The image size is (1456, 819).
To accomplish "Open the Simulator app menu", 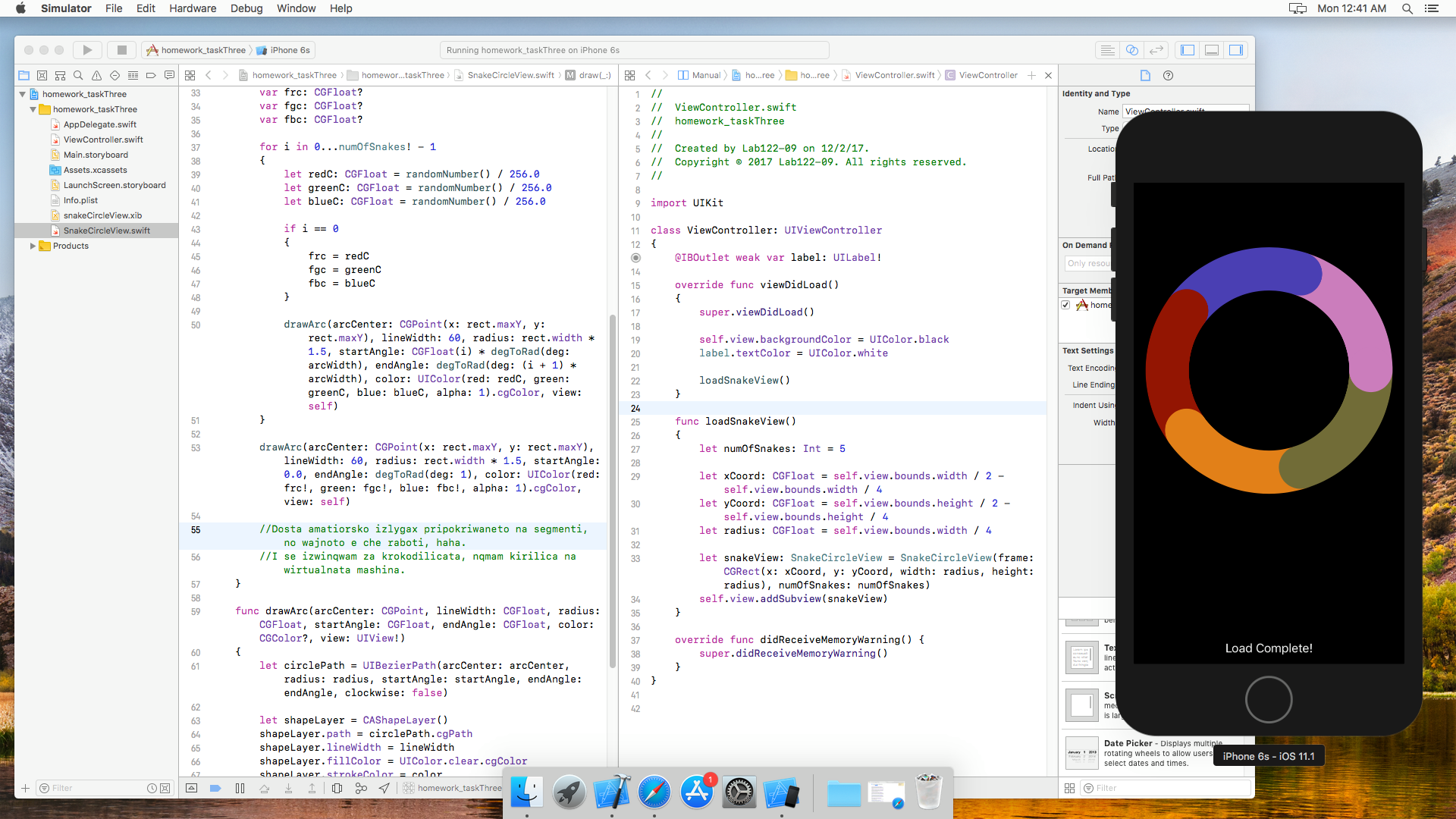I will 66,8.
